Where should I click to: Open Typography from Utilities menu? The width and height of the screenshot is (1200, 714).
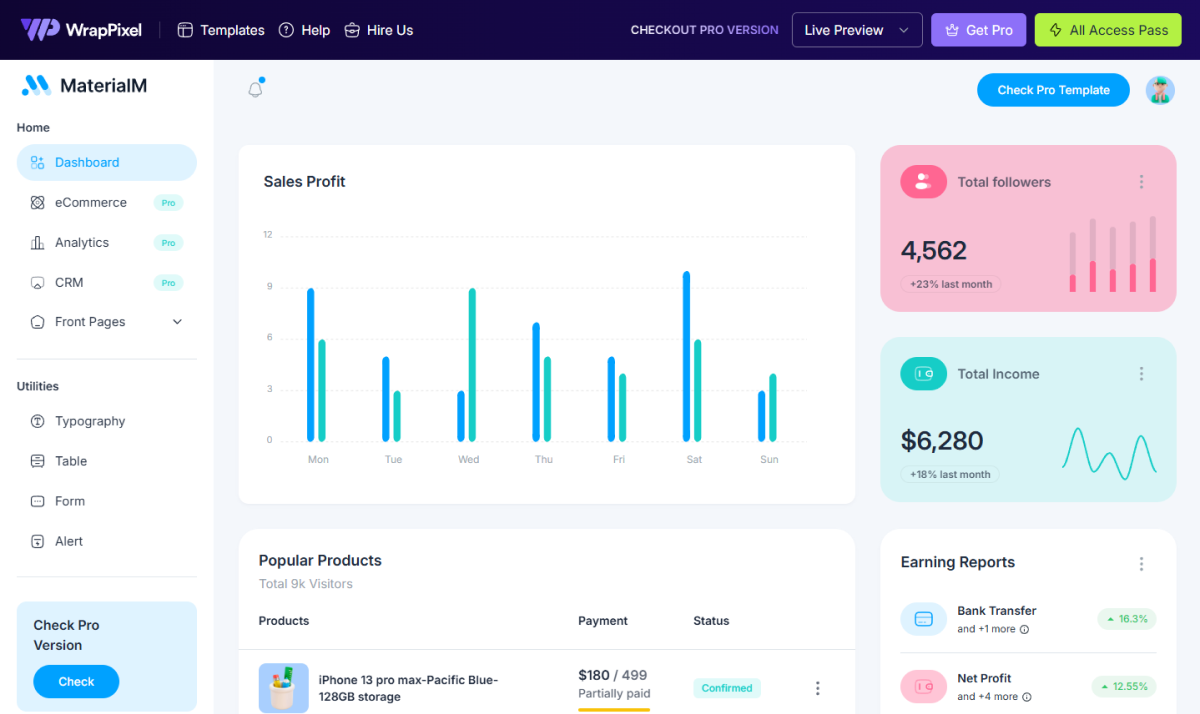coord(90,421)
